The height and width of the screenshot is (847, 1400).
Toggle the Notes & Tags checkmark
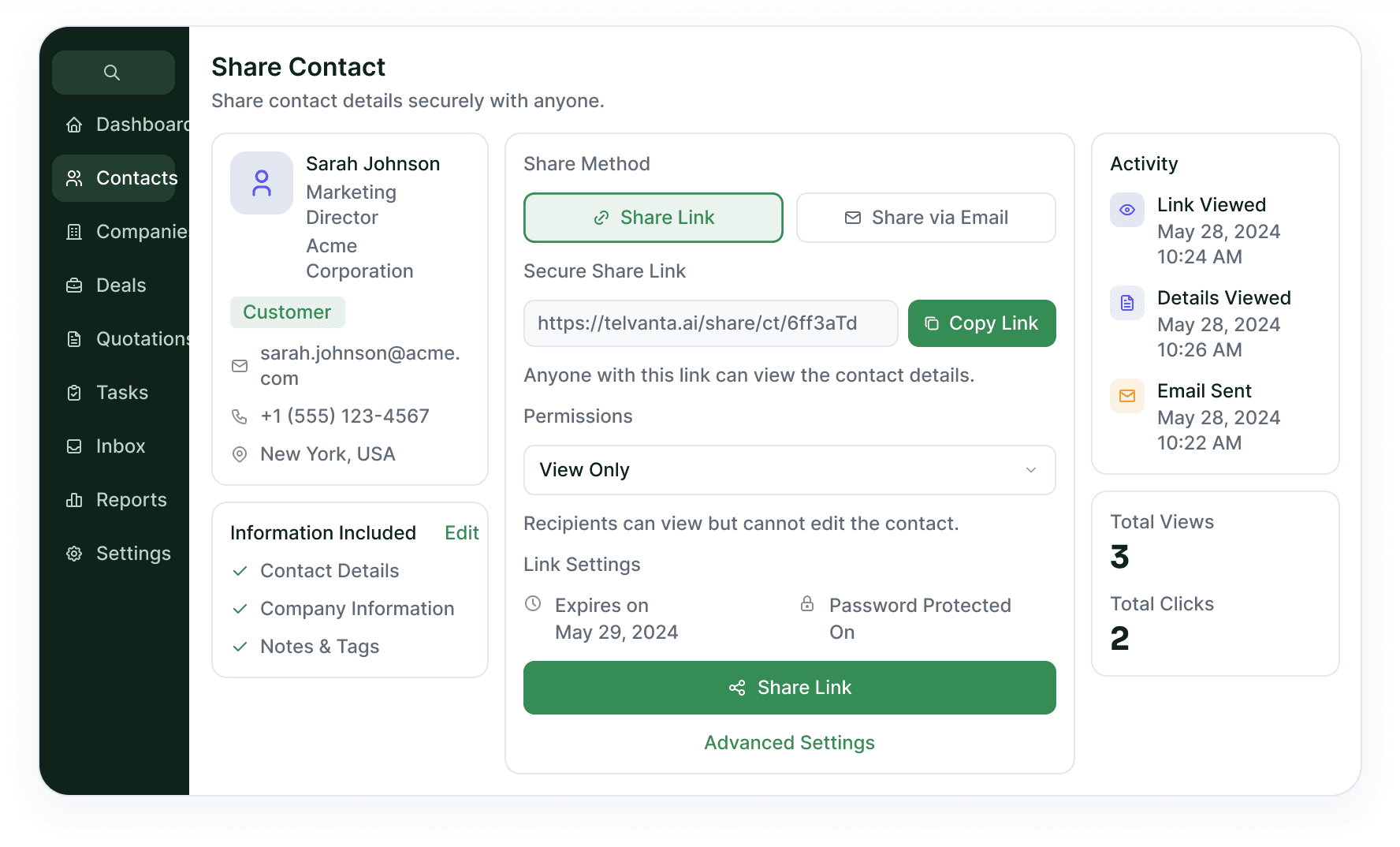click(240, 647)
